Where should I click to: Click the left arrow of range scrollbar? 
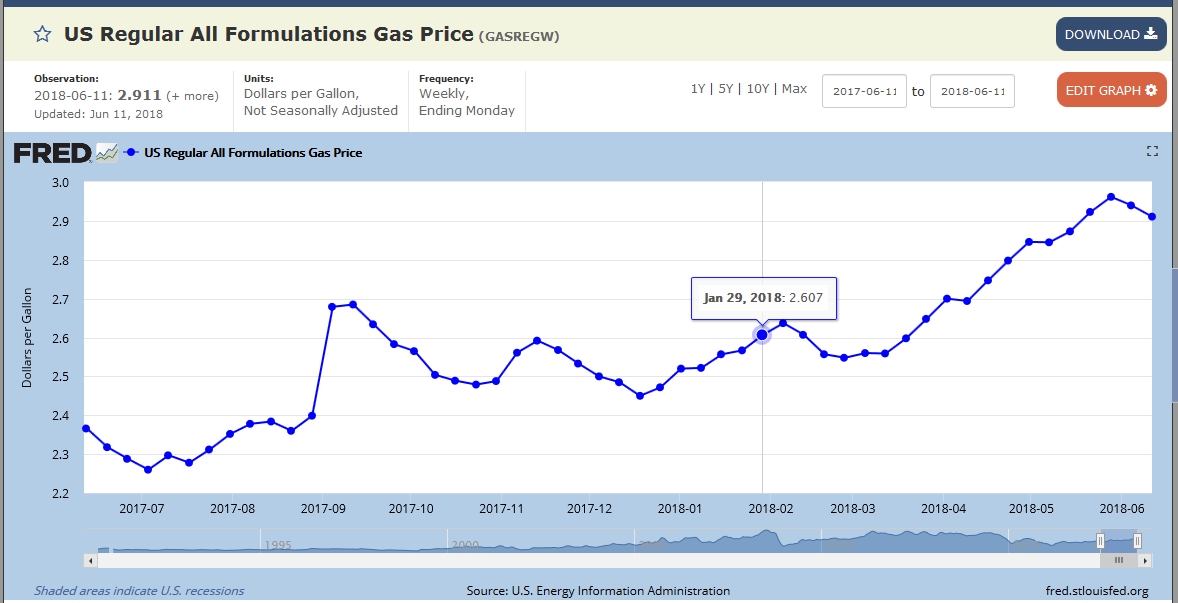click(91, 561)
